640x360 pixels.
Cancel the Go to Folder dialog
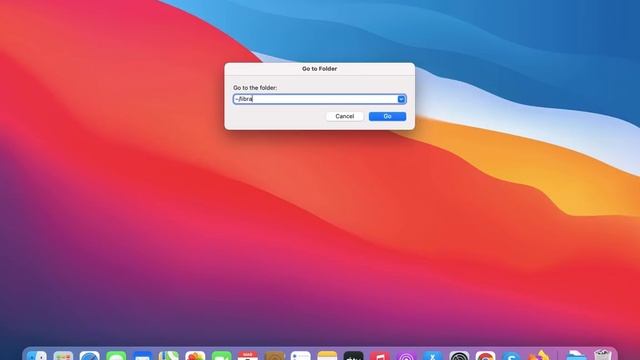tap(344, 116)
